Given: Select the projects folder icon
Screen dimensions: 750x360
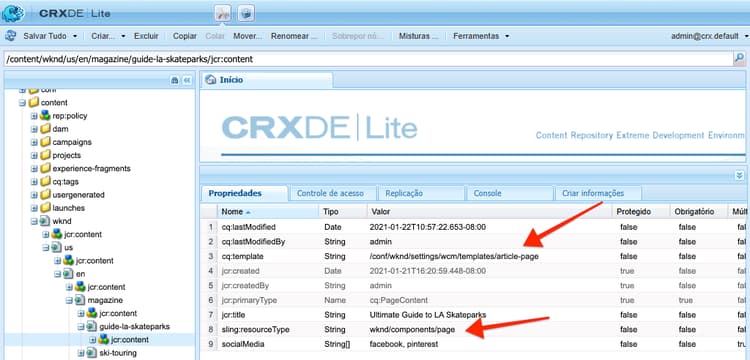Looking at the screenshot, I should (x=45, y=155).
